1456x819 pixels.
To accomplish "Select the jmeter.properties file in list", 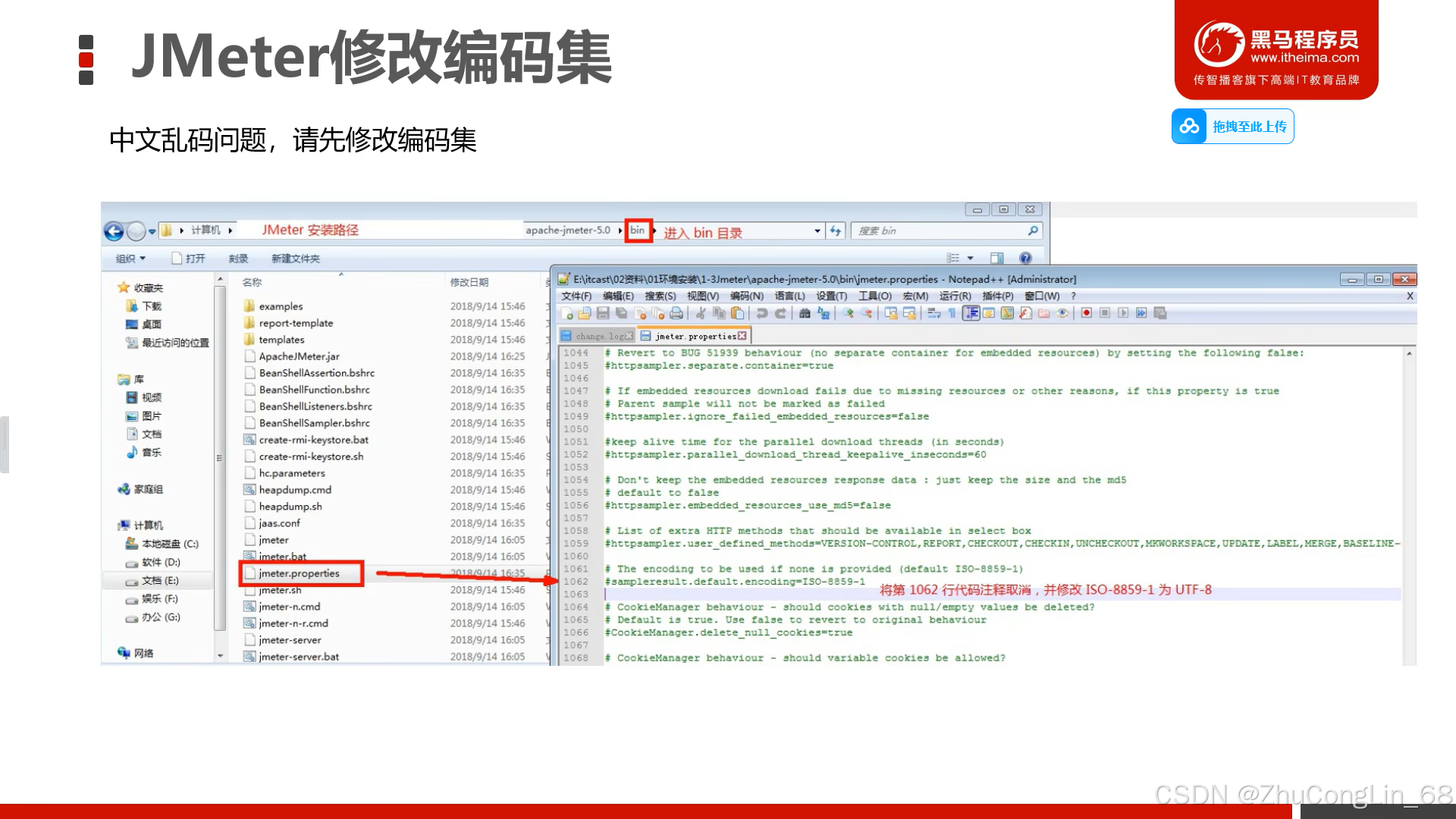I will 299,573.
